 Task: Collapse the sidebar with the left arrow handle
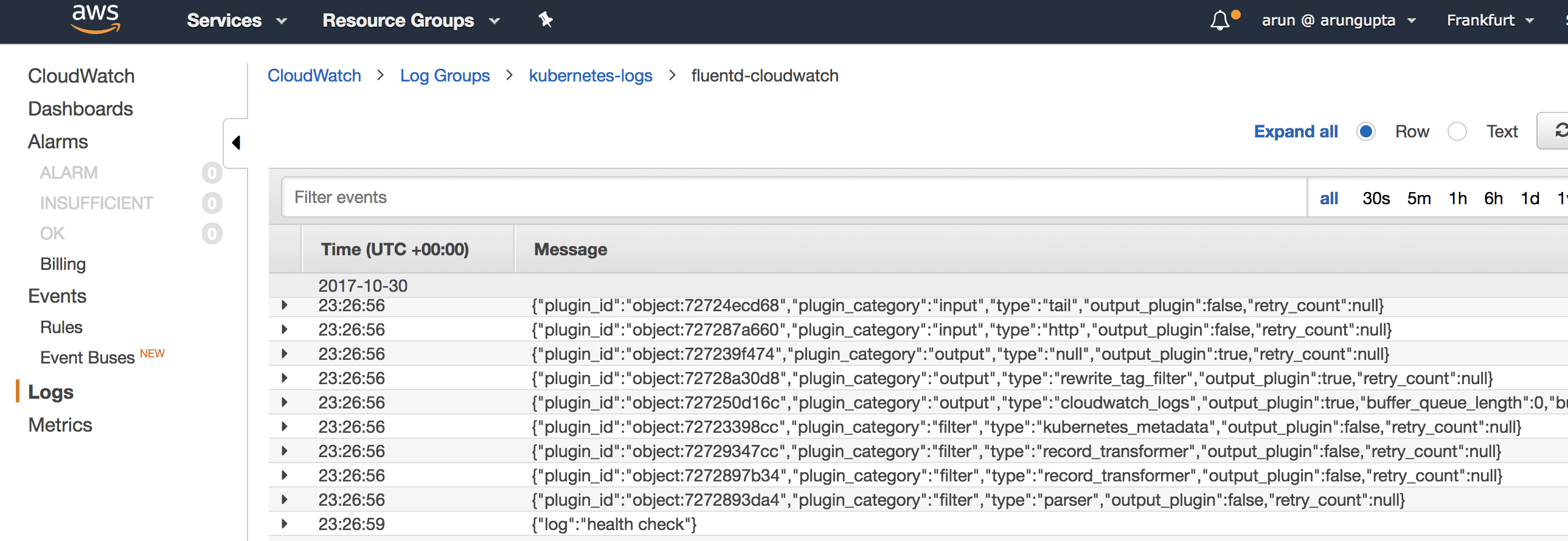236,142
